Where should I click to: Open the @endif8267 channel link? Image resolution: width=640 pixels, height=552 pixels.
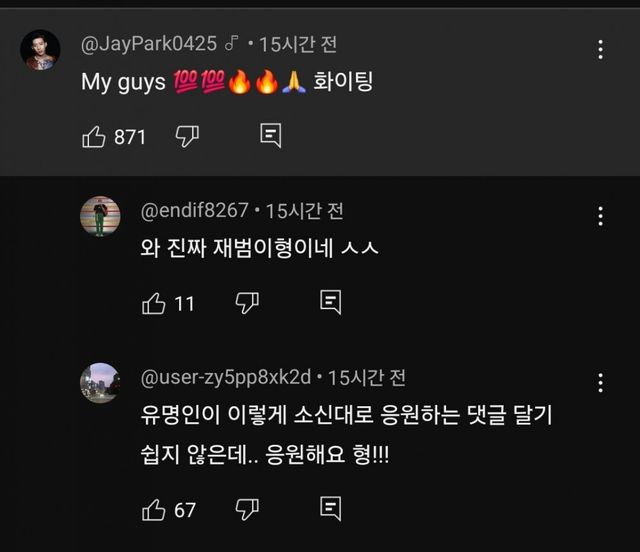click(195, 212)
